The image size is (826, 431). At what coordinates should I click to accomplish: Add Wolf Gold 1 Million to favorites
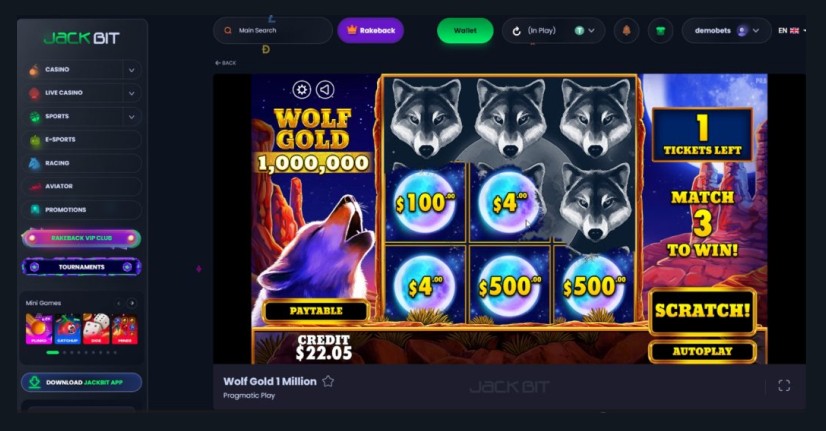pos(328,381)
